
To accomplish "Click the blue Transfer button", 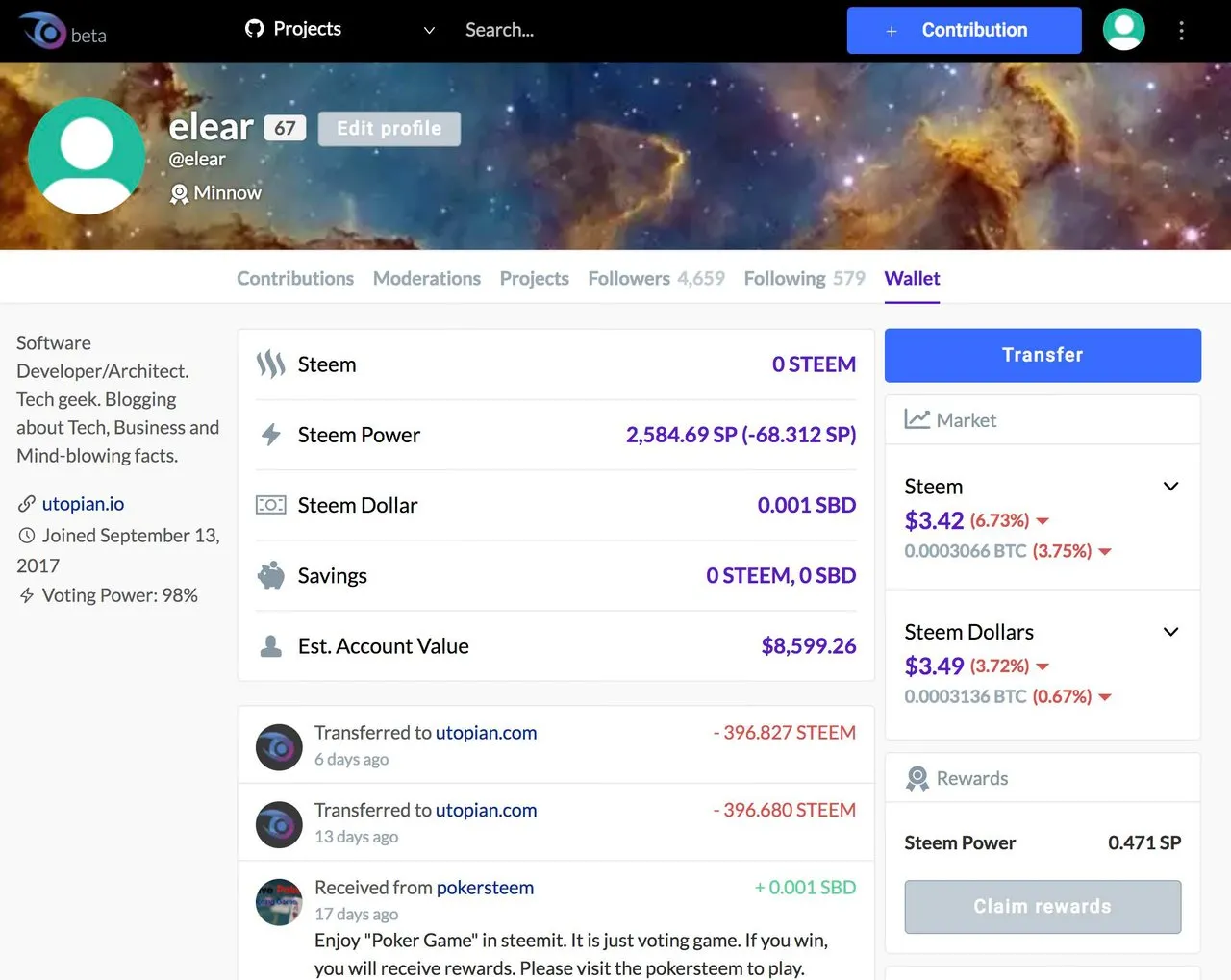I will (x=1043, y=355).
